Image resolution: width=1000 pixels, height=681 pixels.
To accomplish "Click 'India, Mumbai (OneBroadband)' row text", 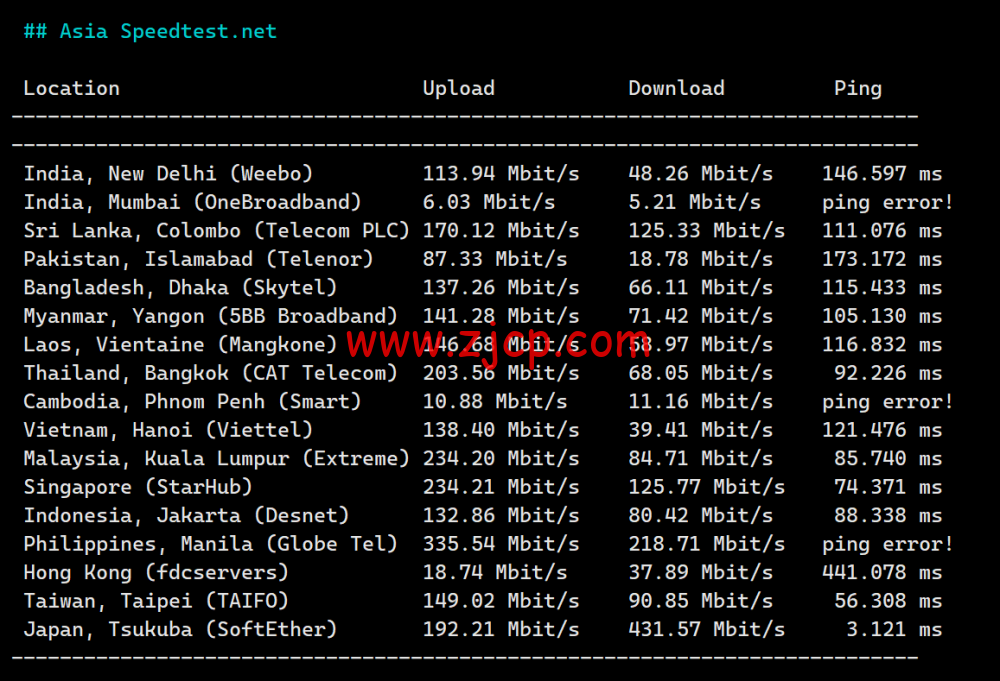I will click(193, 203).
